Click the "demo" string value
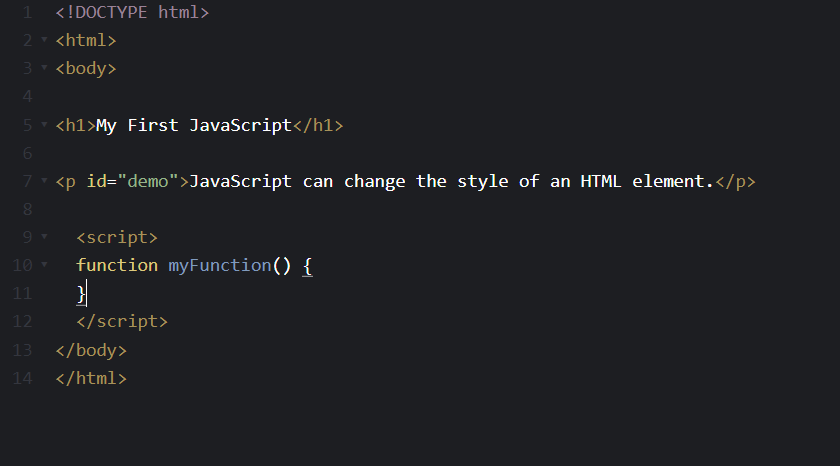 149,181
